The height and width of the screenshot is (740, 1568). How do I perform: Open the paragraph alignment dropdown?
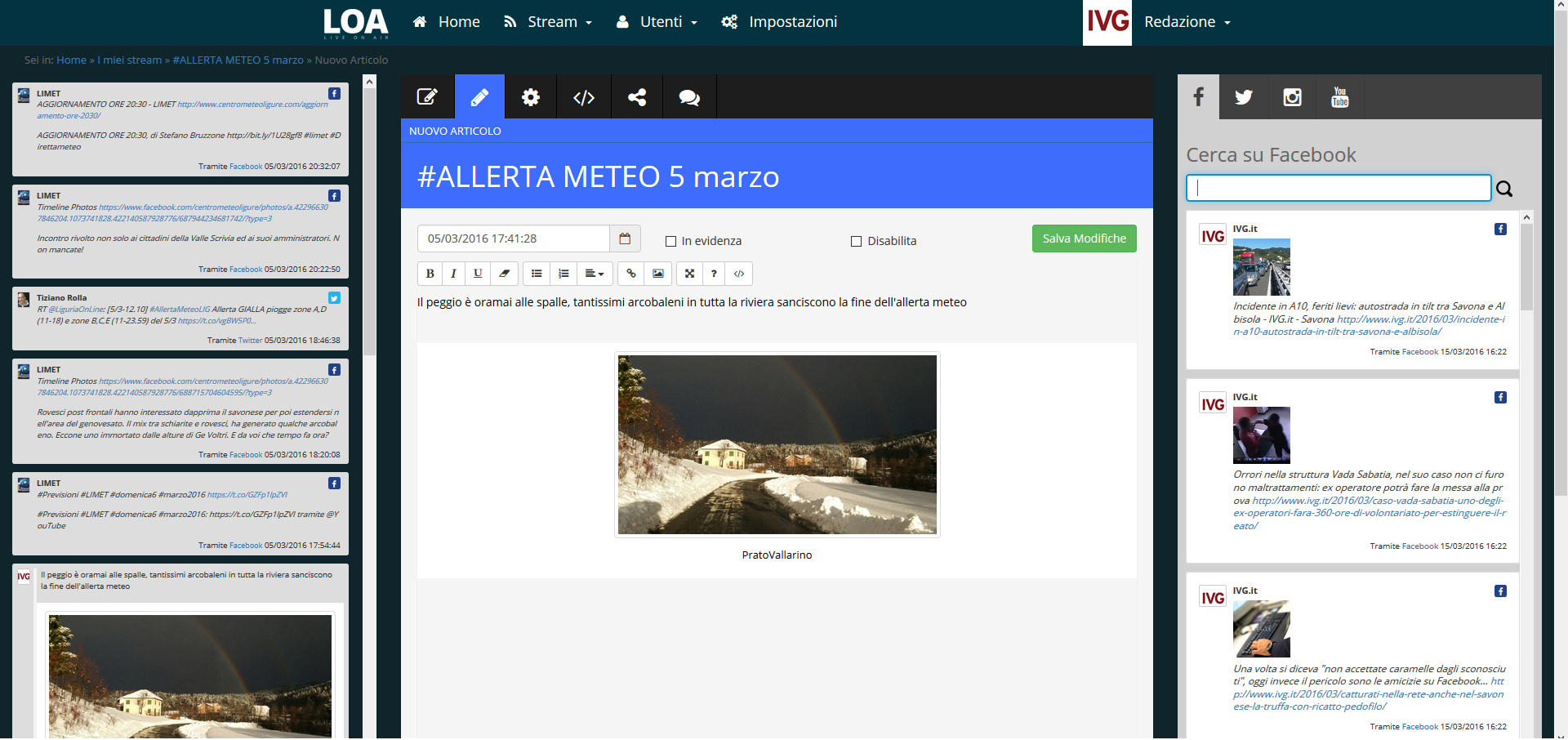point(595,274)
